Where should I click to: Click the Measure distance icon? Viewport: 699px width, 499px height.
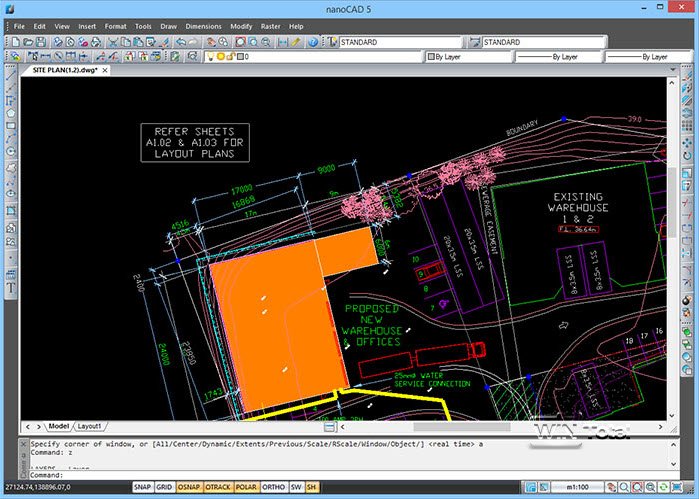(284, 43)
